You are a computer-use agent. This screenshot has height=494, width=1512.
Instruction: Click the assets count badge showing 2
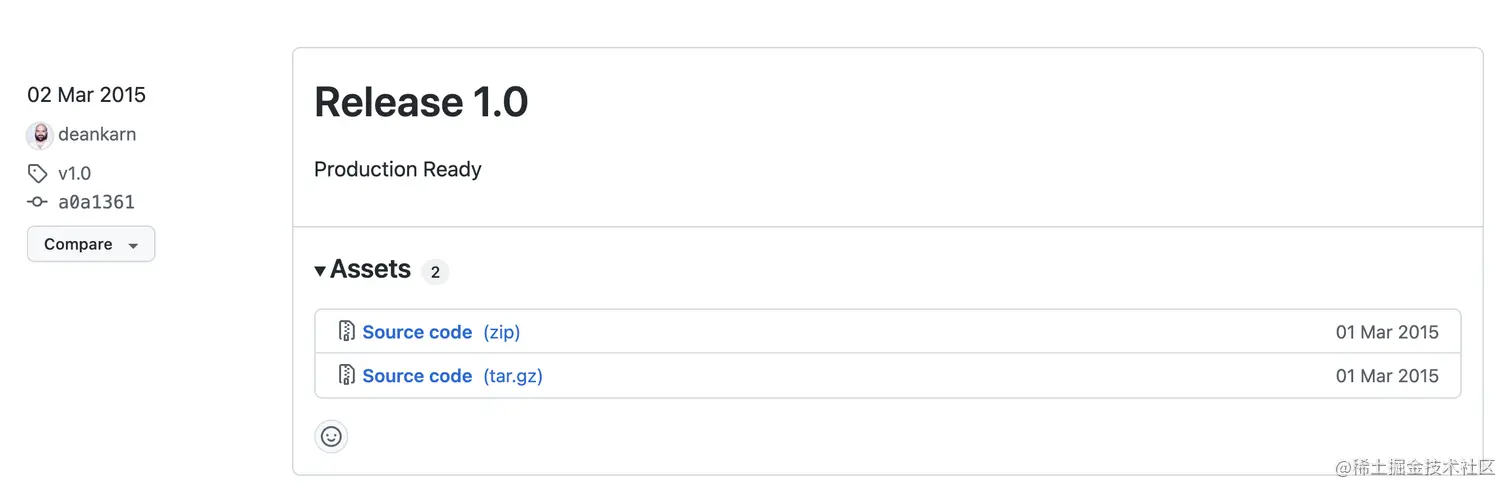coord(435,272)
